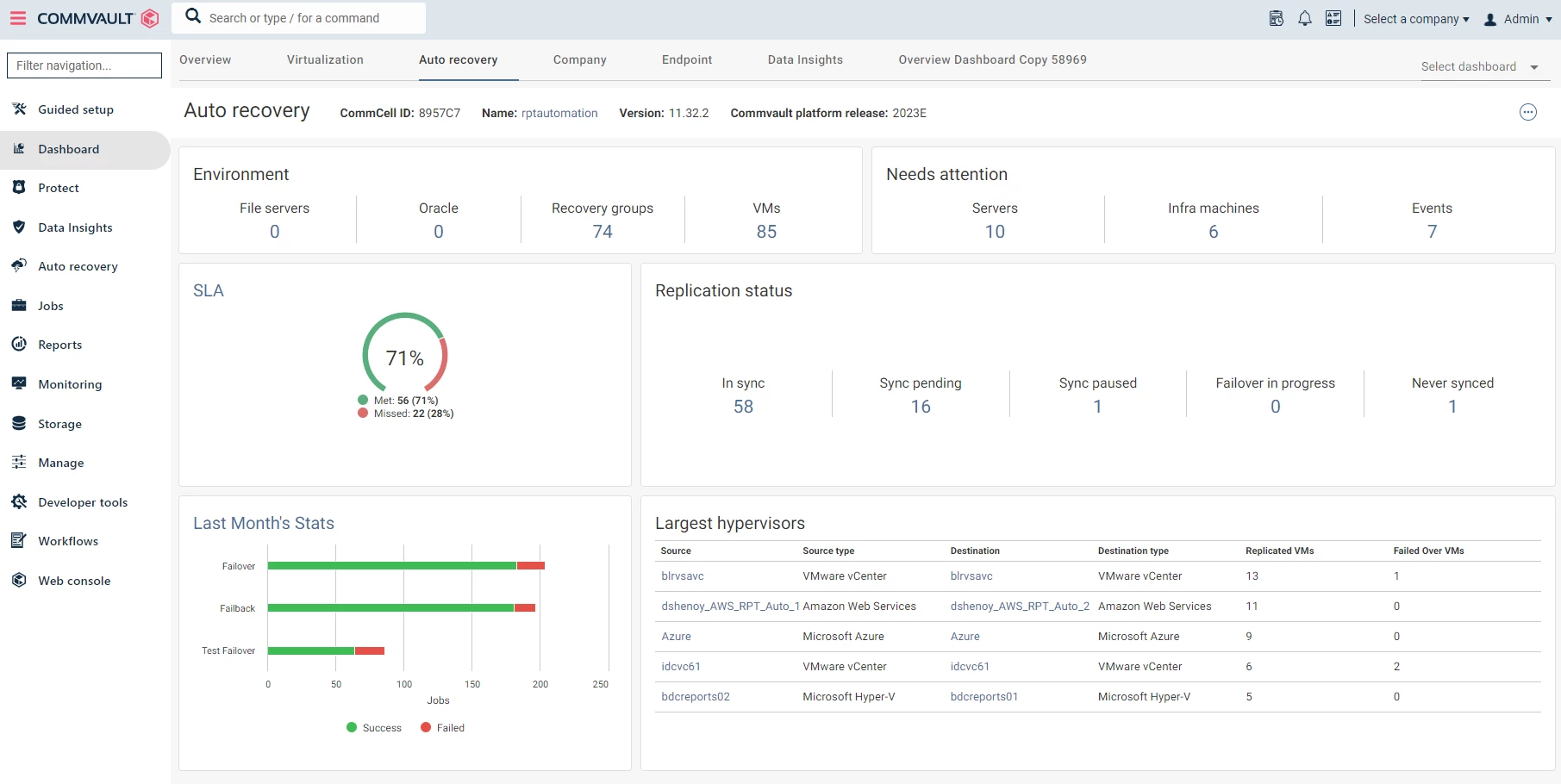Click the Storage database icon
The width and height of the screenshot is (1561, 784).
click(x=19, y=424)
